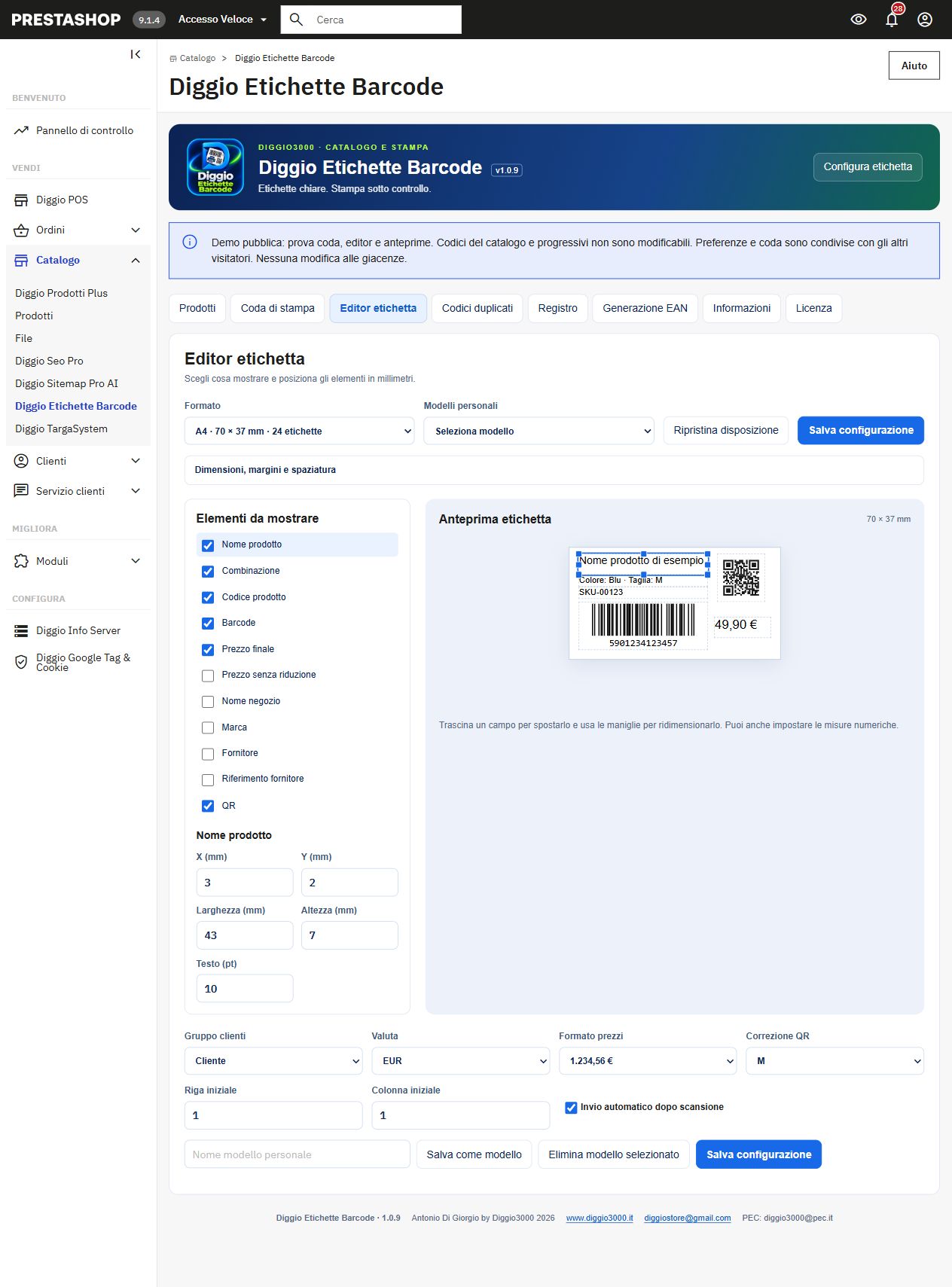Click the PrestaShop logo

click(x=66, y=20)
